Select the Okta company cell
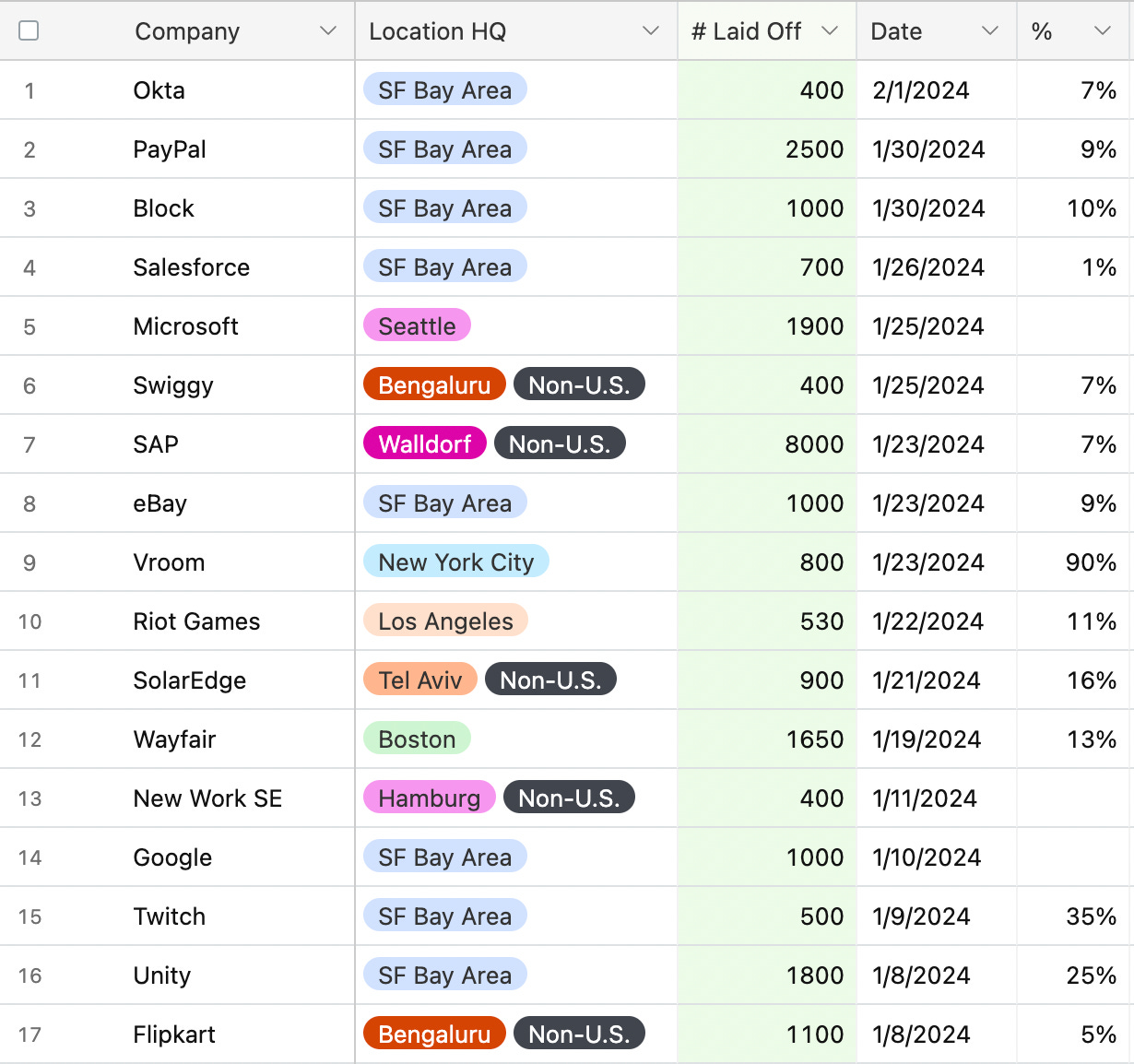The width and height of the screenshot is (1134, 1064). pyautogui.click(x=177, y=90)
